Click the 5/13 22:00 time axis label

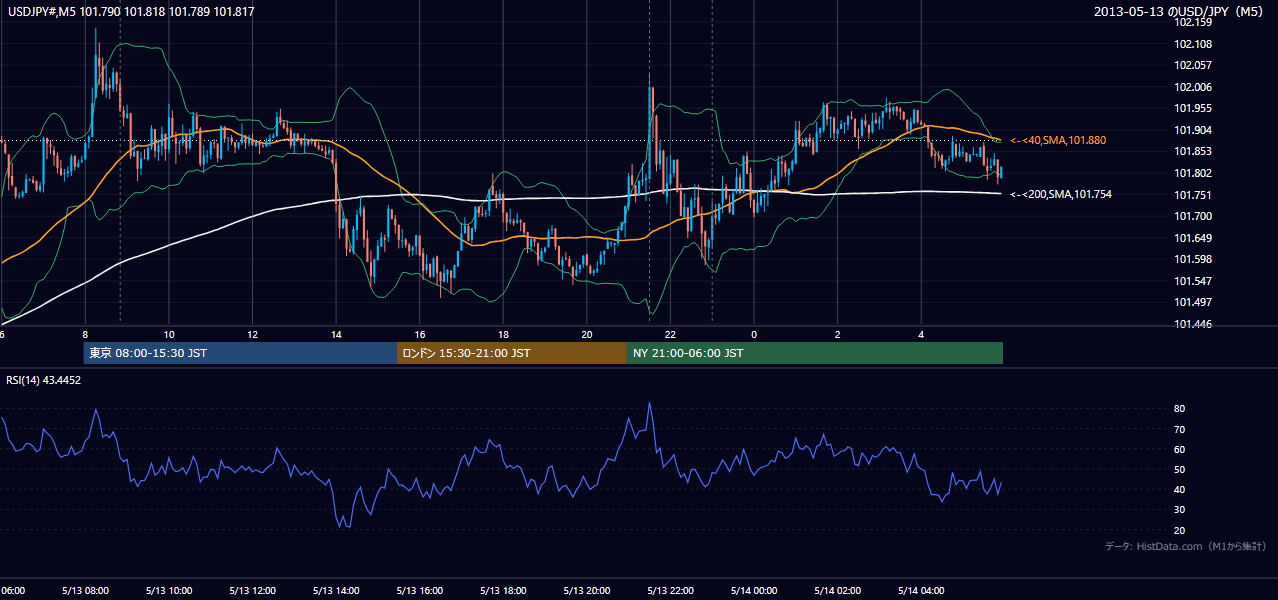click(x=669, y=590)
